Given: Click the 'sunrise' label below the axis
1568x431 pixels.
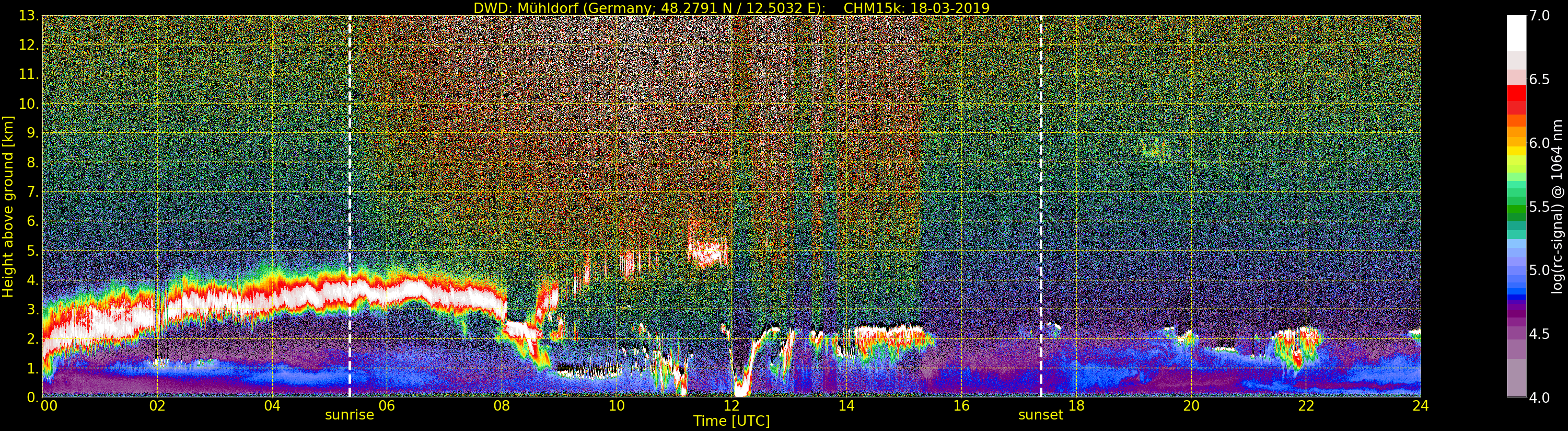Looking at the screenshot, I should [x=350, y=415].
